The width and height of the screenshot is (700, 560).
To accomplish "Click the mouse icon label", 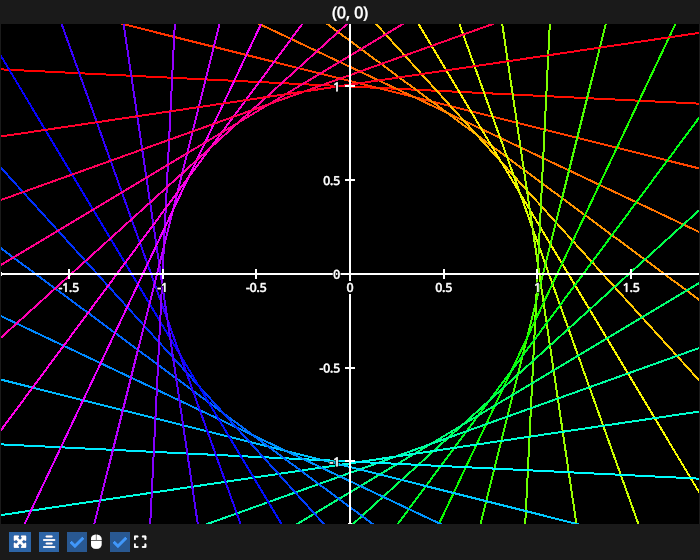I will pyautogui.click(x=96, y=542).
